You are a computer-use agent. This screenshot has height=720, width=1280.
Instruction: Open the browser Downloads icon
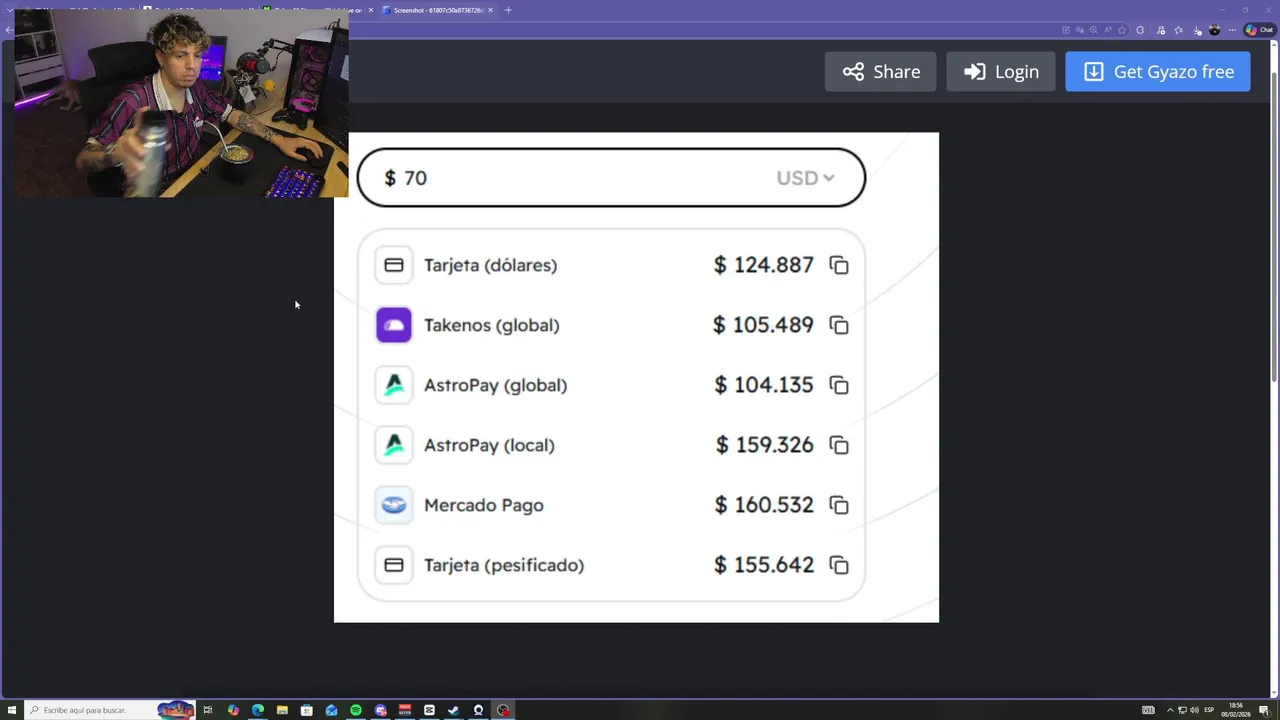click(1196, 30)
